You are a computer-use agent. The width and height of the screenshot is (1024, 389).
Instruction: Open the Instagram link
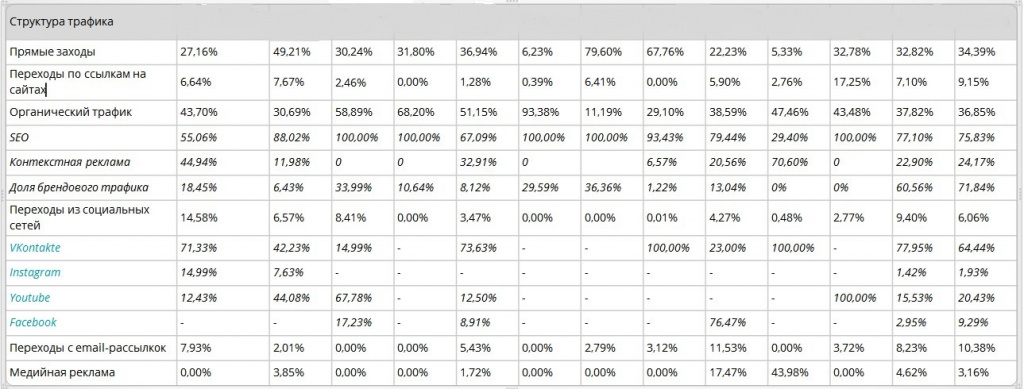35,273
